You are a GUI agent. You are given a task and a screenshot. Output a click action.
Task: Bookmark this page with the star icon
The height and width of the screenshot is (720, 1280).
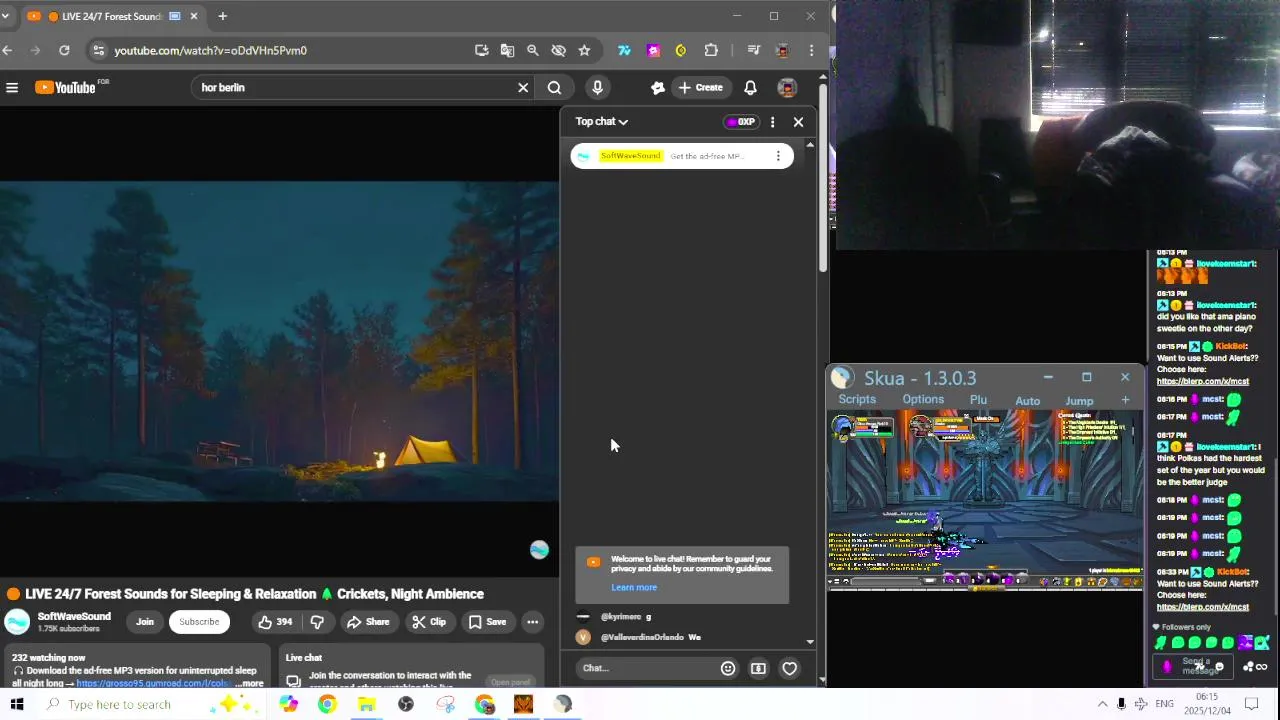[584, 50]
